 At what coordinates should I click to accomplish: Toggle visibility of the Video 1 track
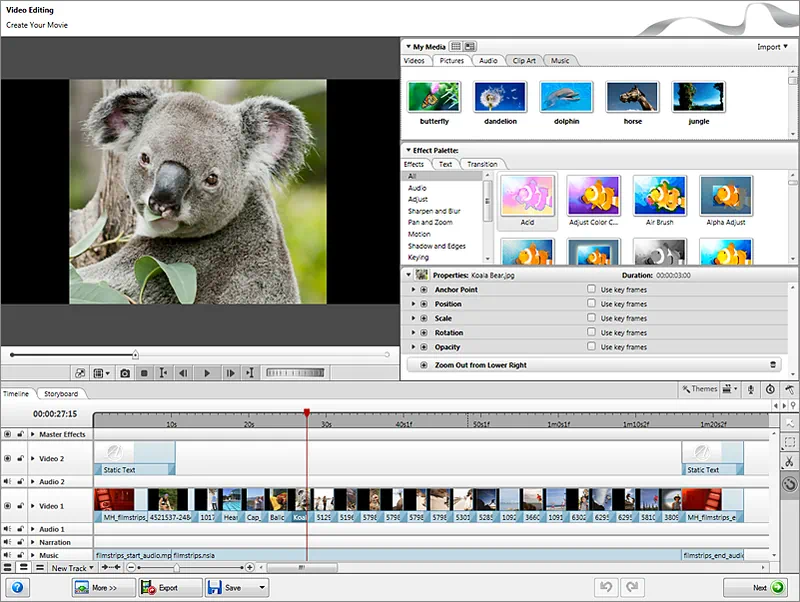[x=7, y=506]
